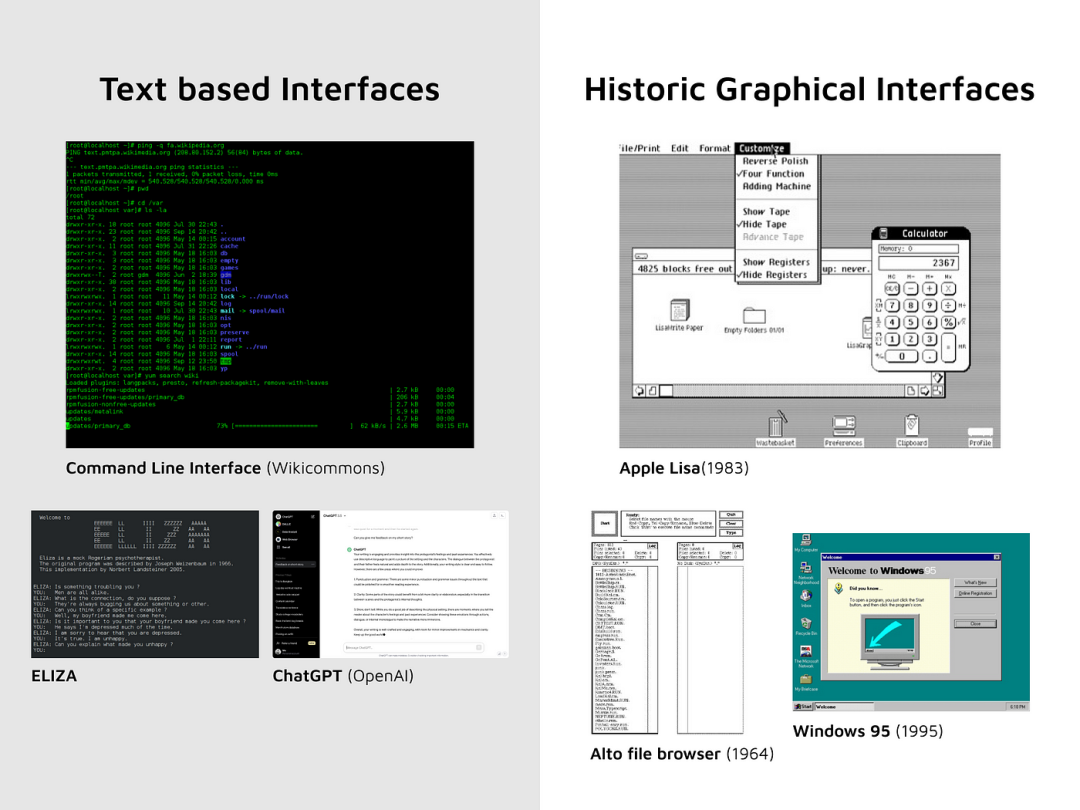The image size is (1080, 810).
Task: Click the Windows 95 Start button
Action: pyautogui.click(x=803, y=707)
